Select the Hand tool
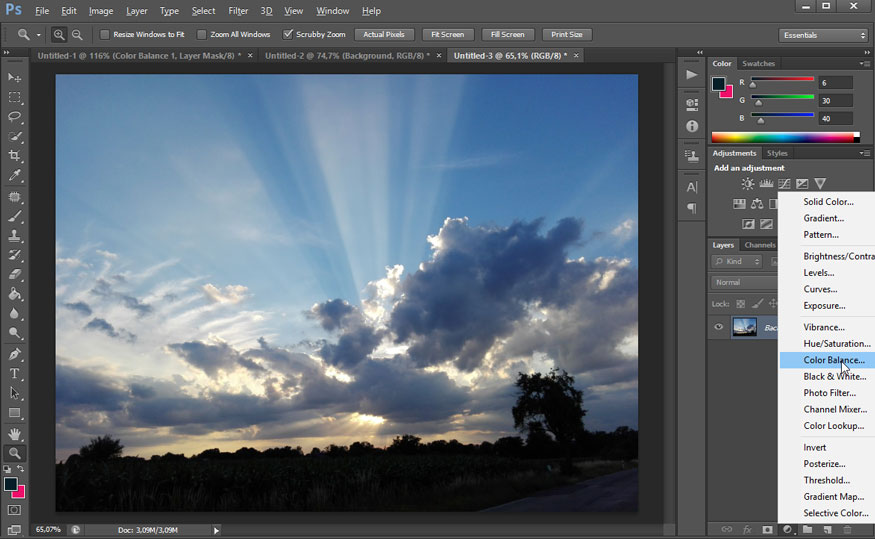This screenshot has width=875, height=539. click(14, 433)
